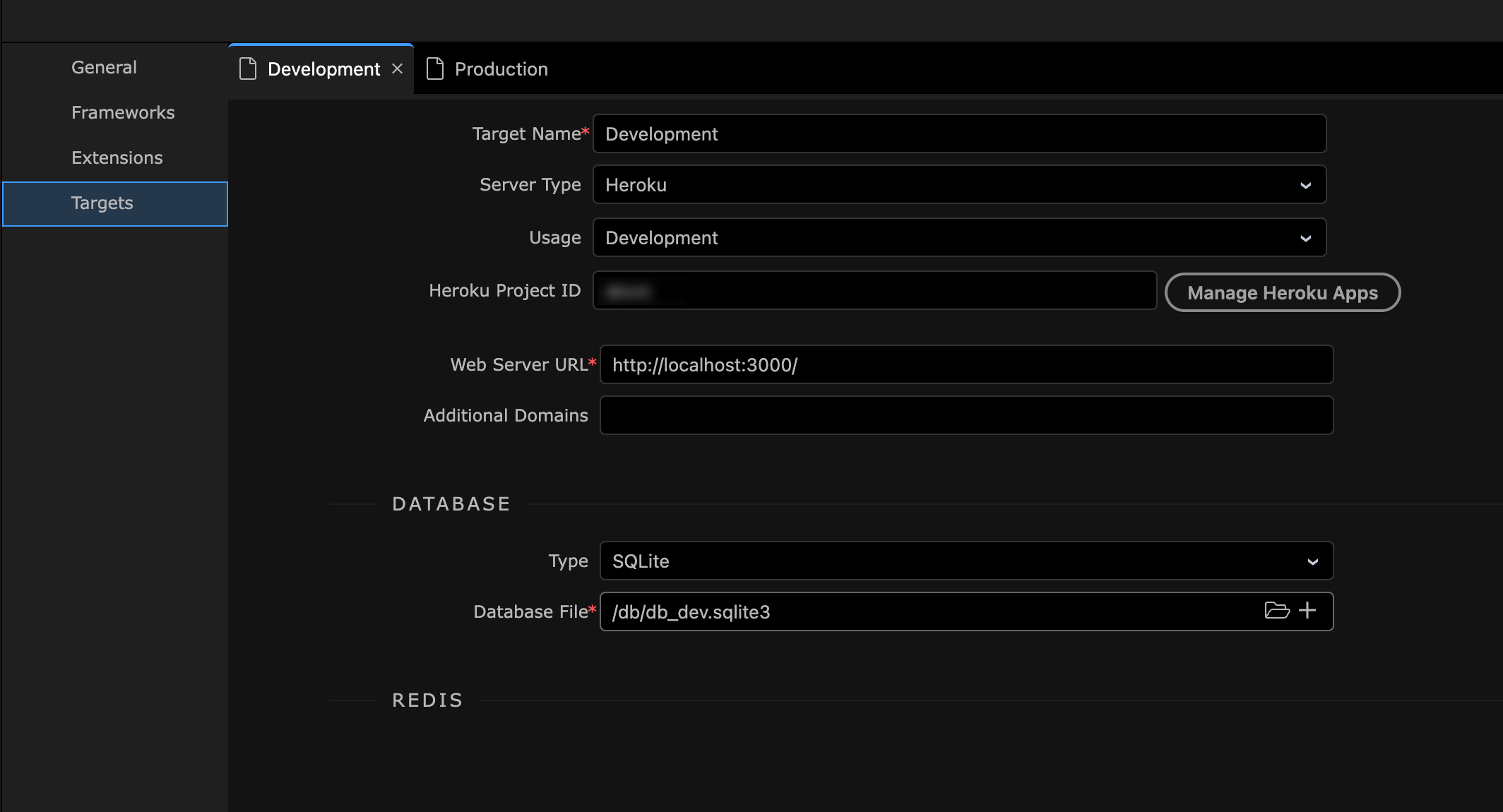Click the Database File path text
Viewport: 1503px width, 812px height.
coord(691,612)
